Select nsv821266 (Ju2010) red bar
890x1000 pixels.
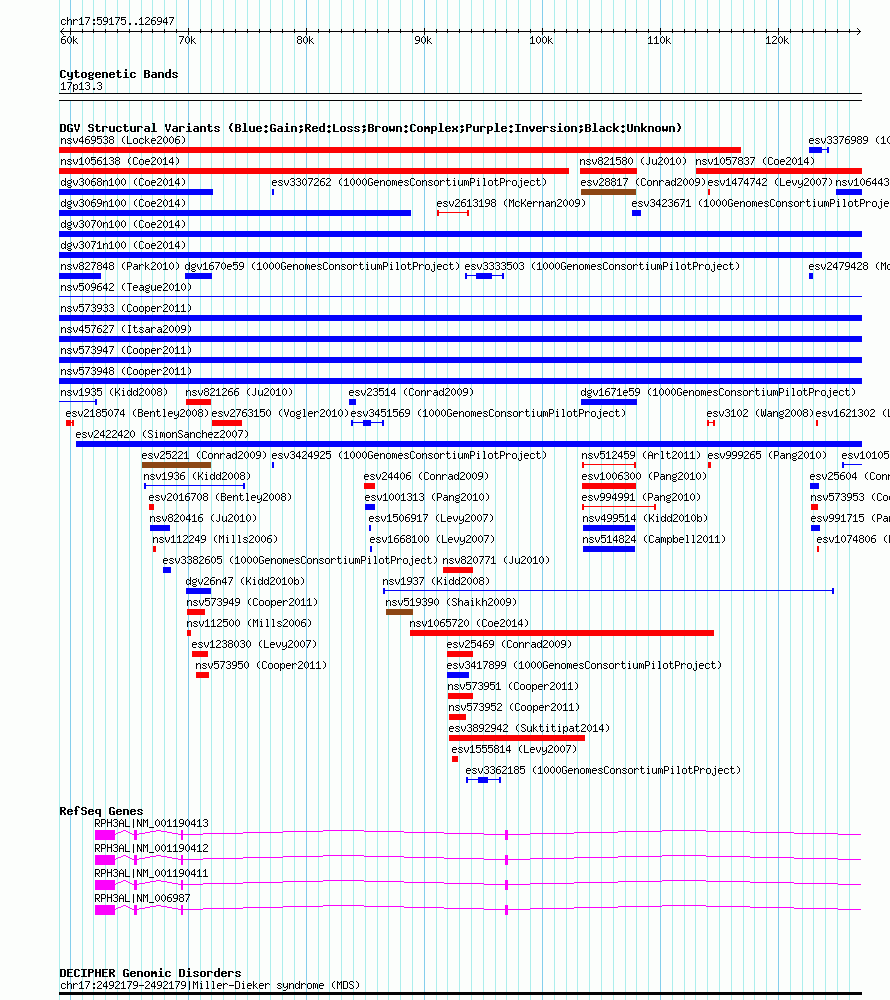click(198, 402)
